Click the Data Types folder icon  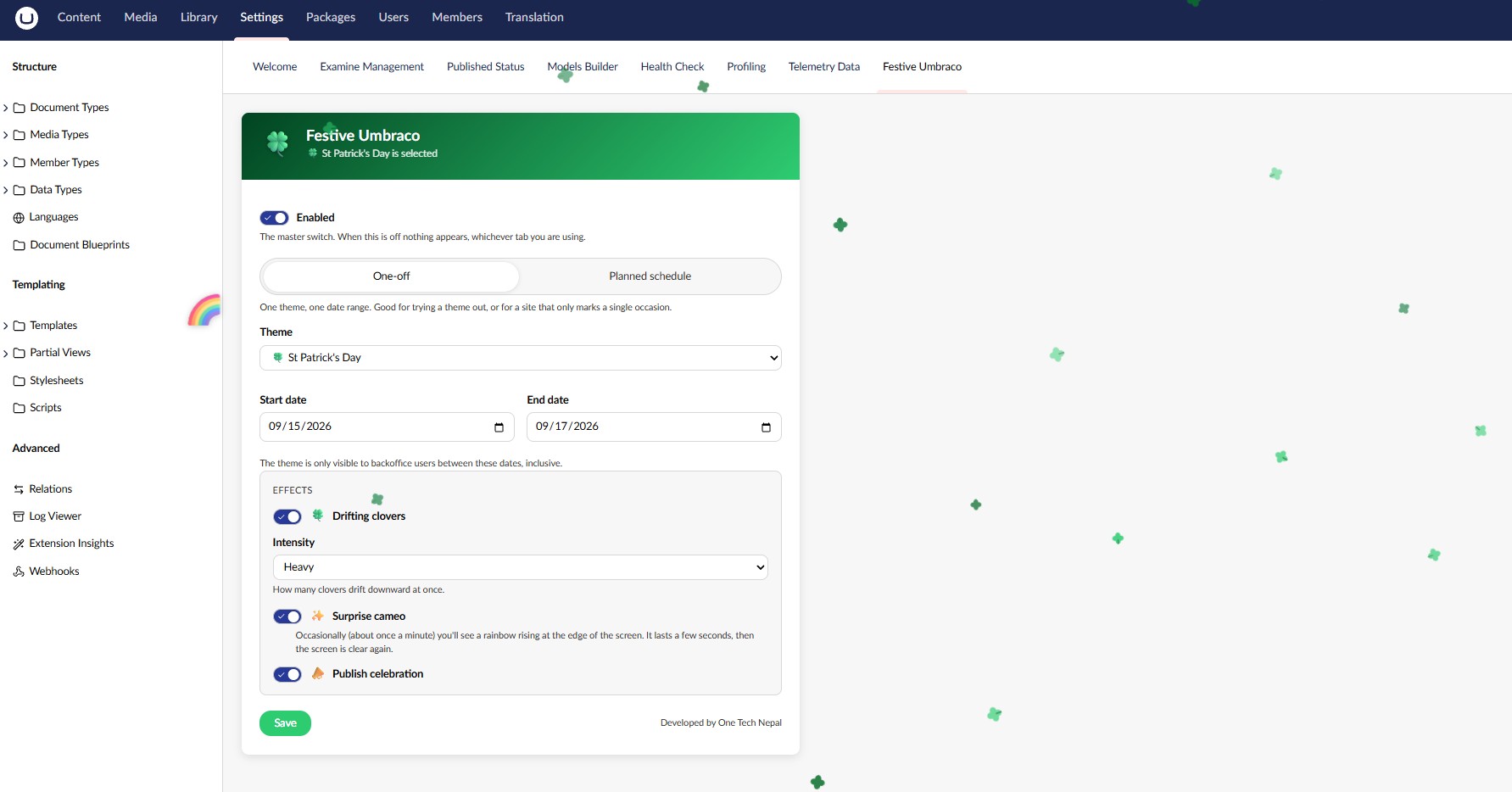coord(19,190)
